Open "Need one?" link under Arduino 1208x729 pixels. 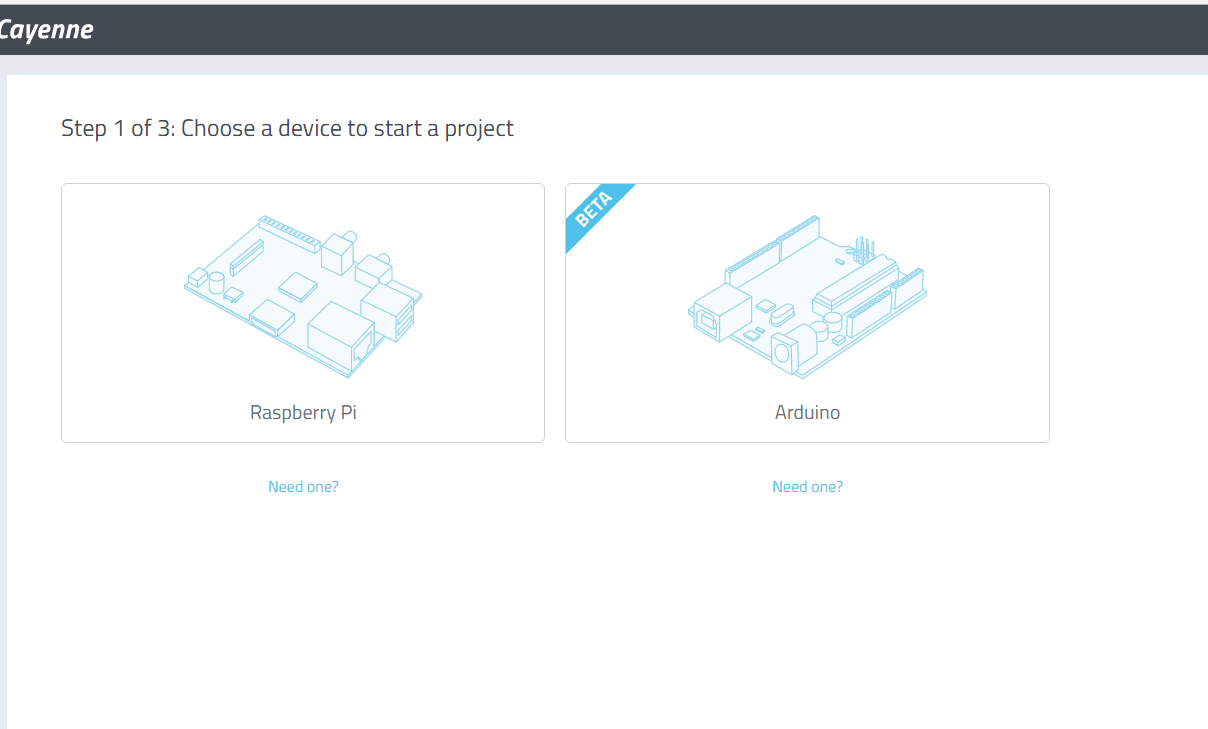click(x=807, y=487)
